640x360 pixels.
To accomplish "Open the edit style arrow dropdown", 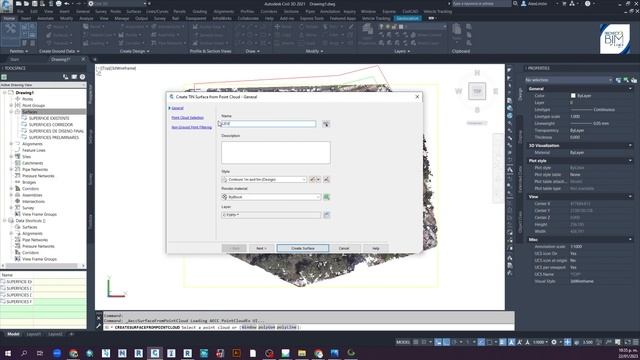I will click(318, 180).
